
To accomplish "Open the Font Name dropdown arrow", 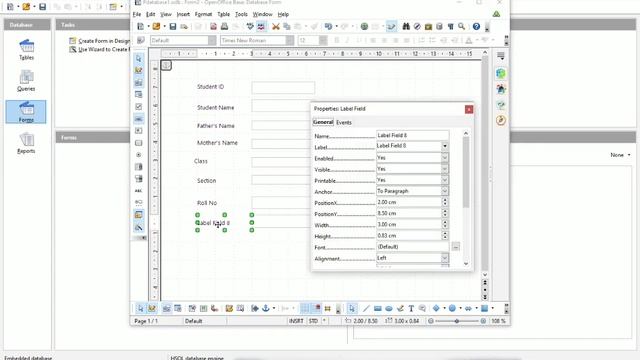I will (289, 40).
